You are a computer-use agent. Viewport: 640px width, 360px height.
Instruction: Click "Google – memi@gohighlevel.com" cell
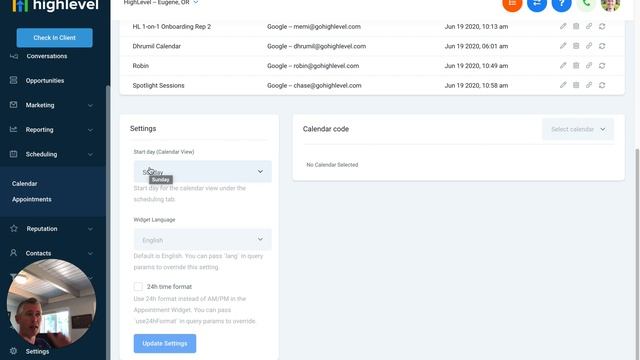(x=314, y=27)
